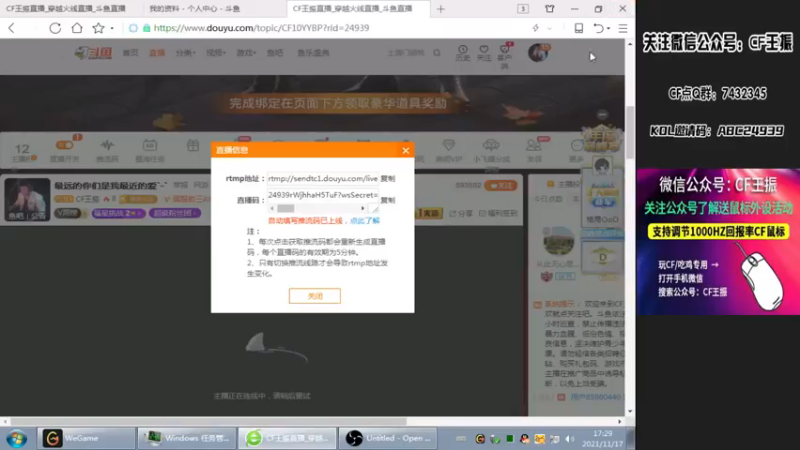Open the Untitled - Open taskbar item
Image resolution: width=800 pixels, height=450 pixels.
click(388, 438)
